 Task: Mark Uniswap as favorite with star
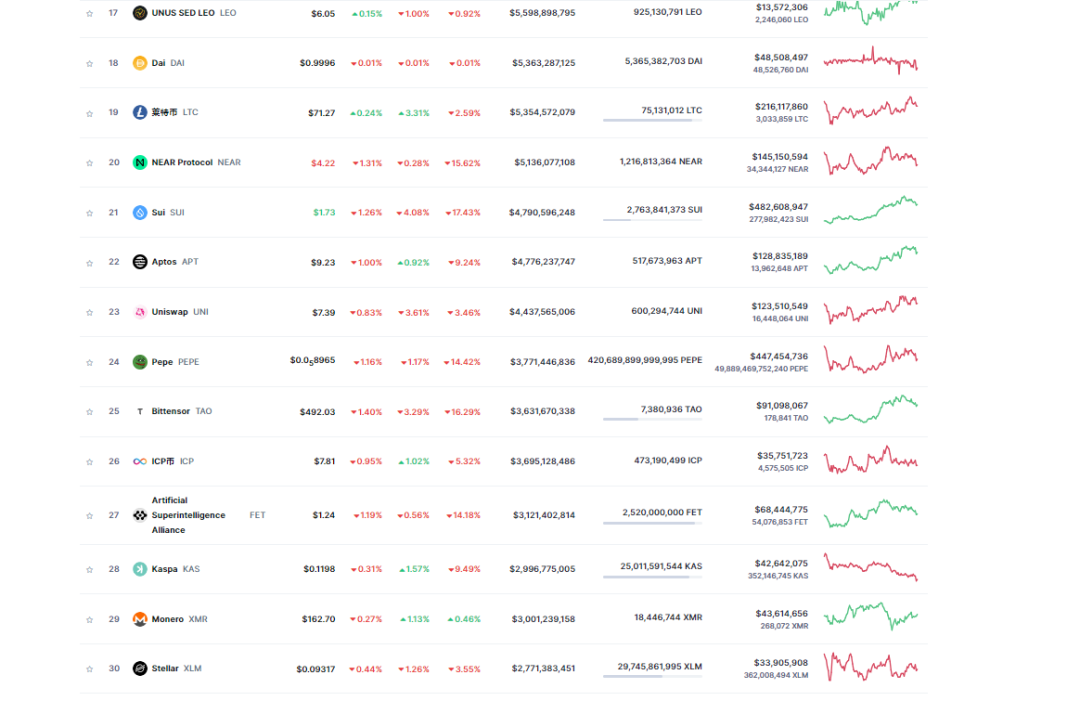click(x=90, y=313)
